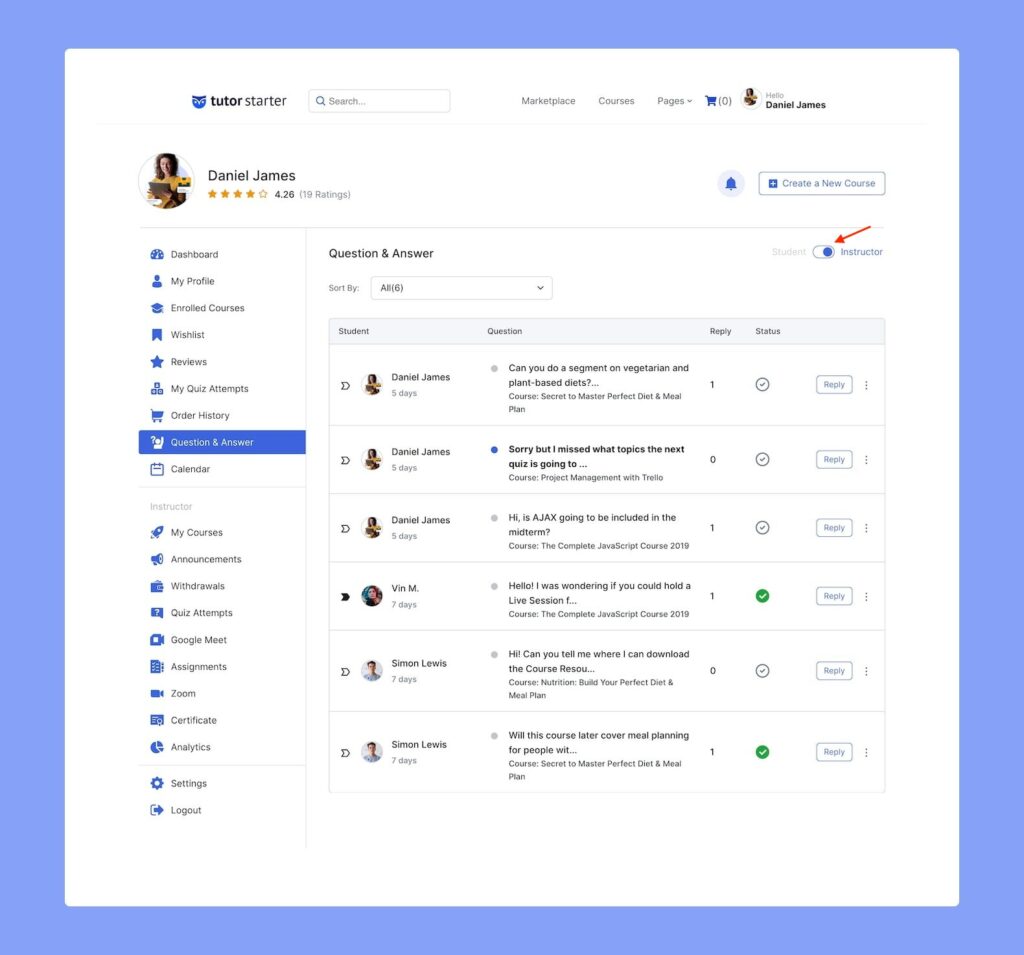Image resolution: width=1024 pixels, height=955 pixels.
Task: Open the shopping cart icon
Action: click(711, 101)
